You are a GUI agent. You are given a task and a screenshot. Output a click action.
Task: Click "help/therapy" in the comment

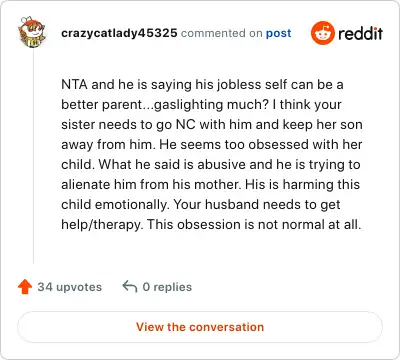[x=102, y=225]
